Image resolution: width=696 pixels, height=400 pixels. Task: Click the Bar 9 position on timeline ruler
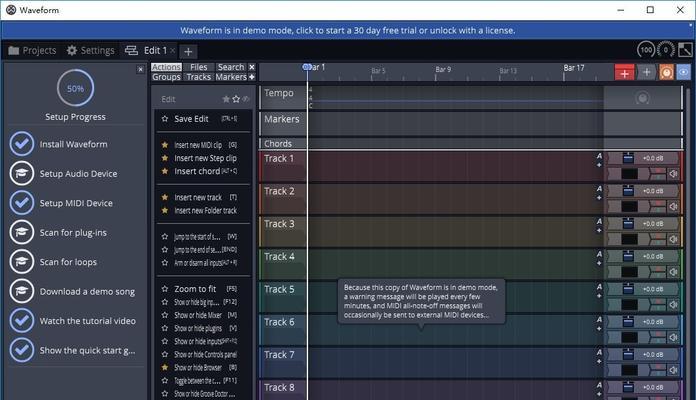(443, 70)
